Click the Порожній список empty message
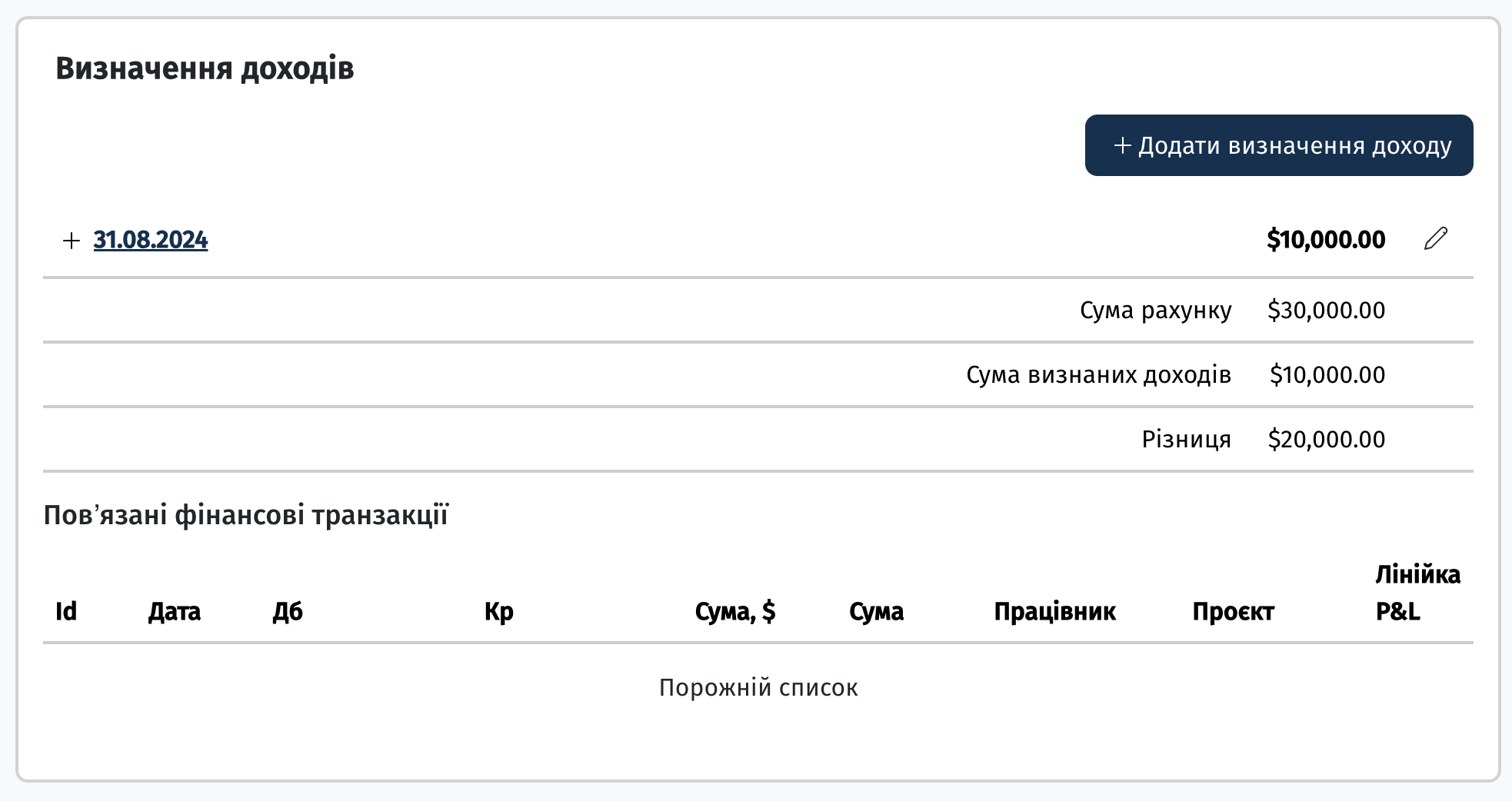This screenshot has width=1512, height=801. [758, 687]
